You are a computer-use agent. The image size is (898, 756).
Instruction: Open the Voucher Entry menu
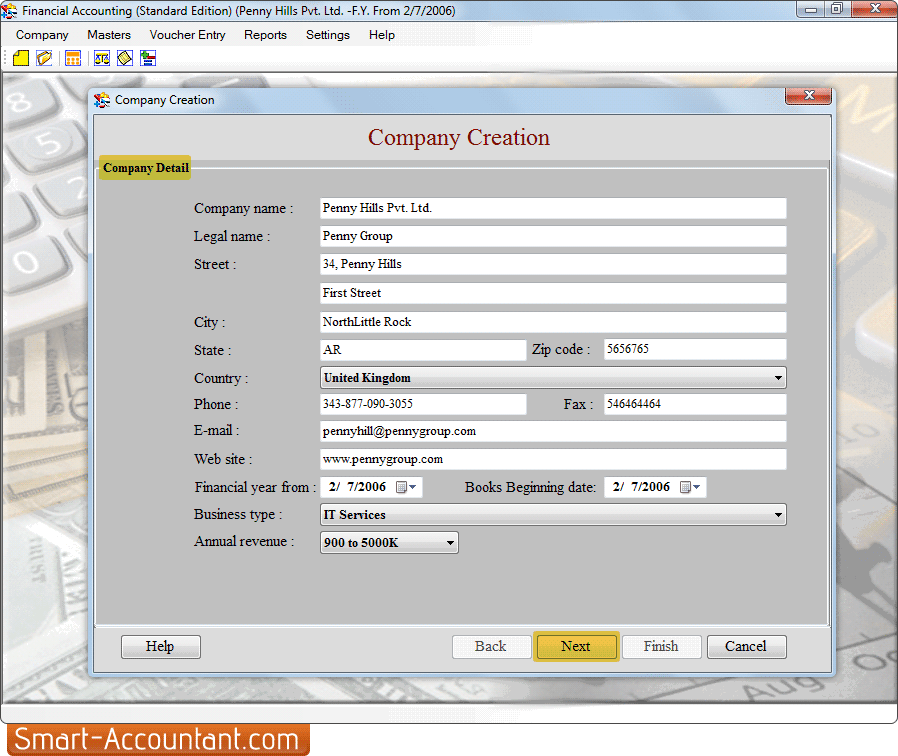pos(187,35)
